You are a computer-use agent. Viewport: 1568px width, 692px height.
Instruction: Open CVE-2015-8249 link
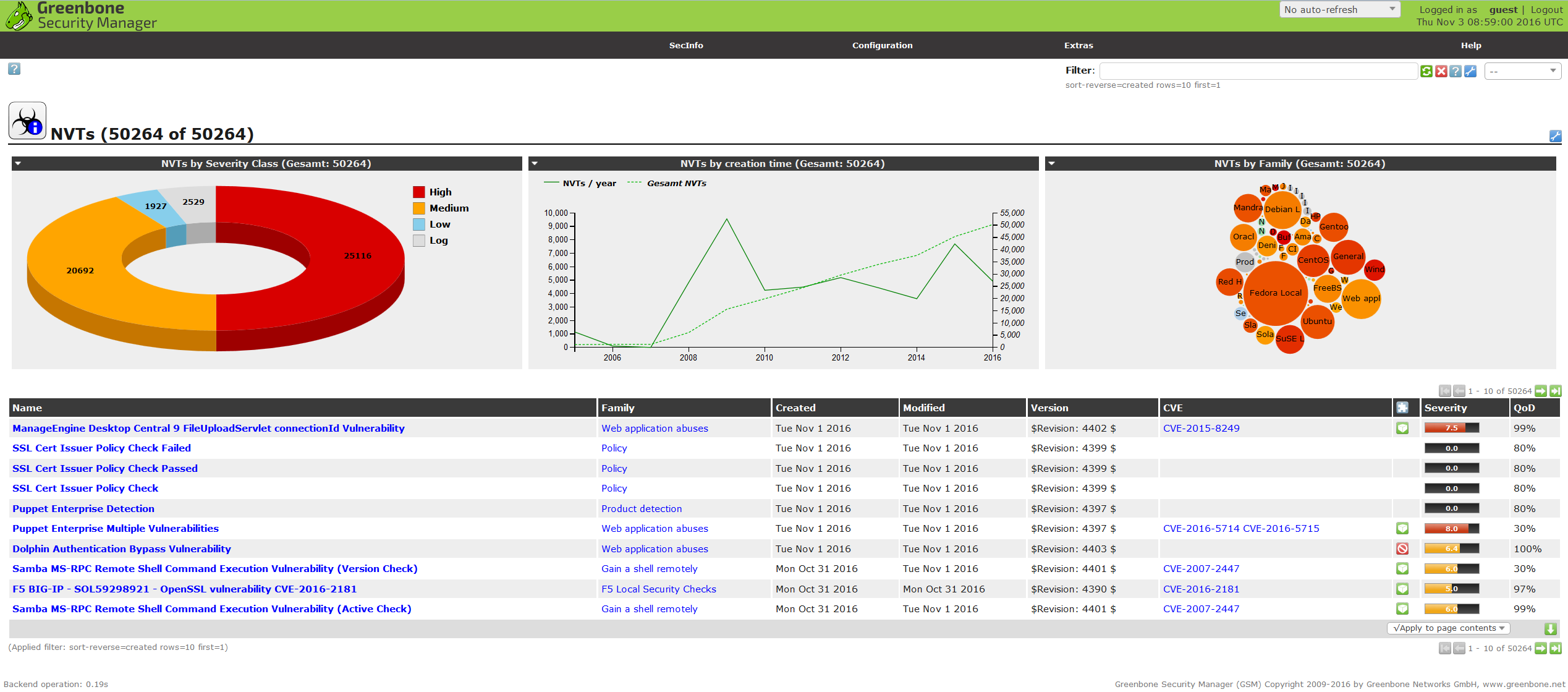coord(1201,428)
